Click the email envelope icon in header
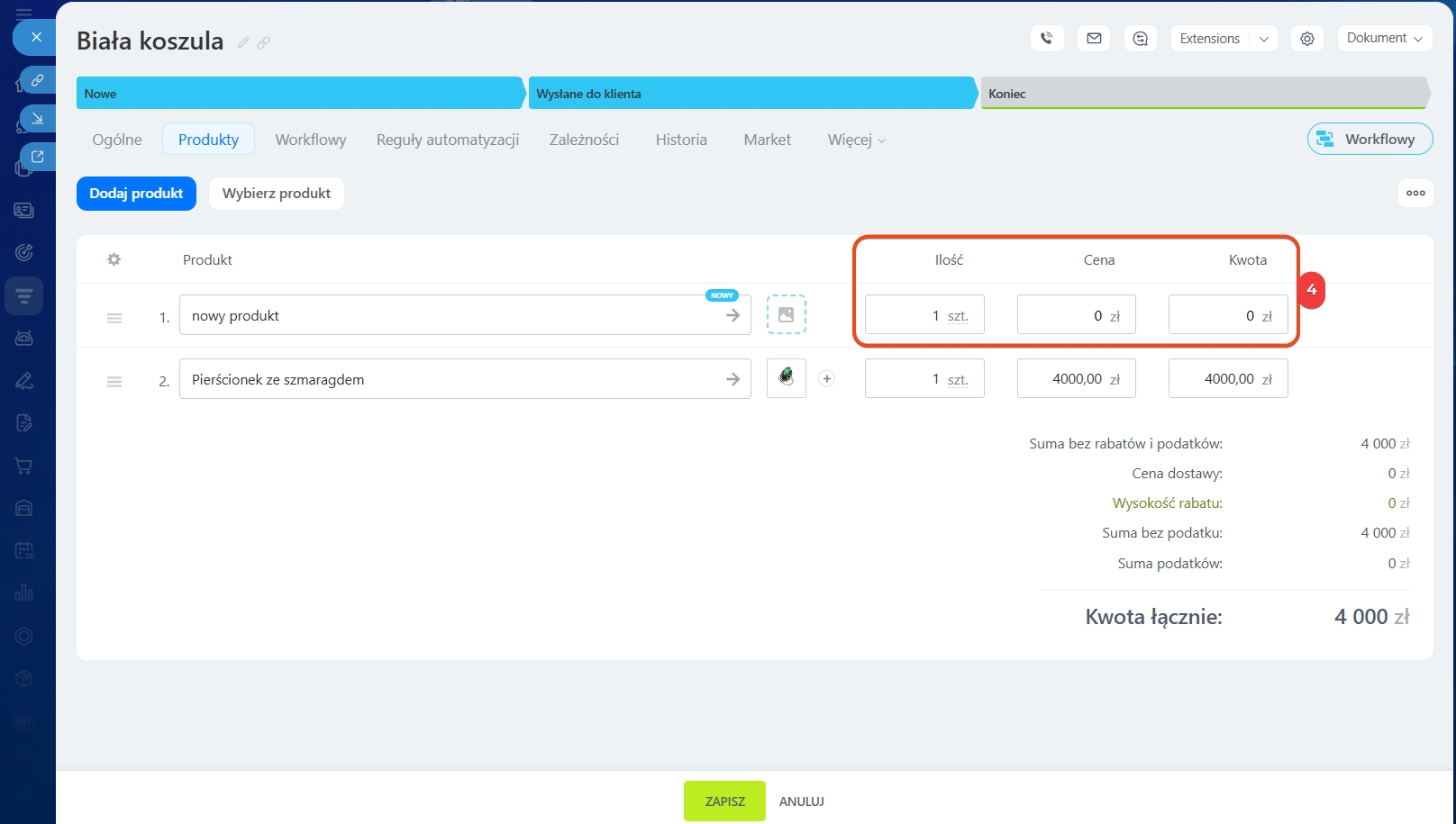Screen dimensions: 1456x824 click(x=1094, y=39)
